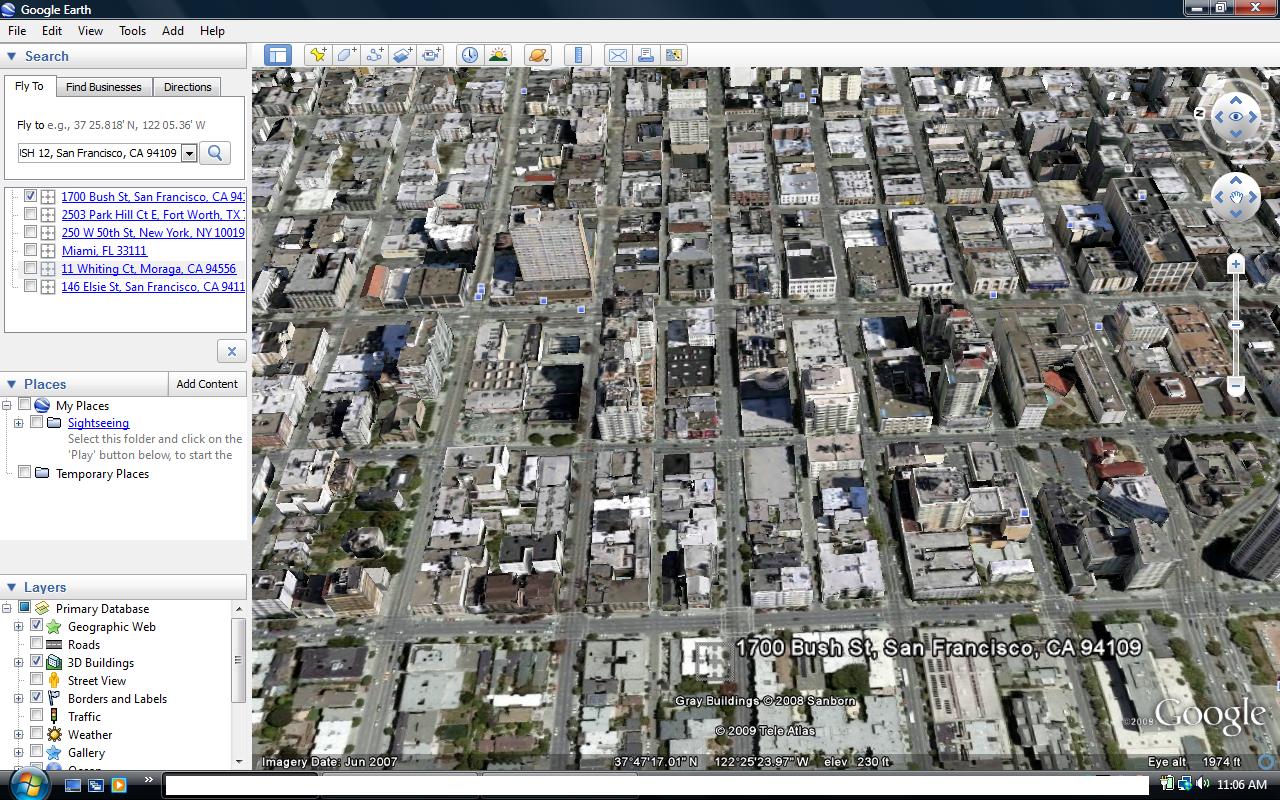Click the Add Content button
This screenshot has height=800, width=1280.
click(207, 384)
